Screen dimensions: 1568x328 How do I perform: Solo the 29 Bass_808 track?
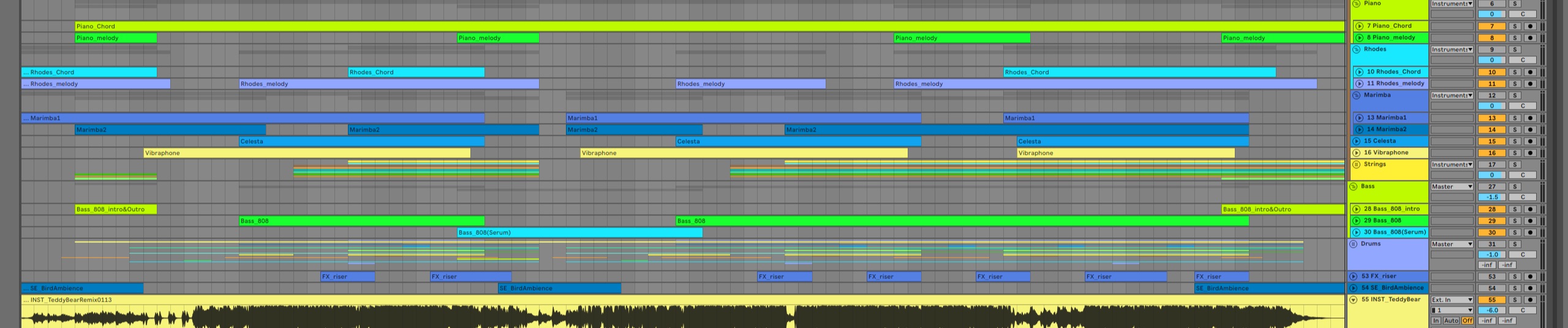[x=1514, y=221]
